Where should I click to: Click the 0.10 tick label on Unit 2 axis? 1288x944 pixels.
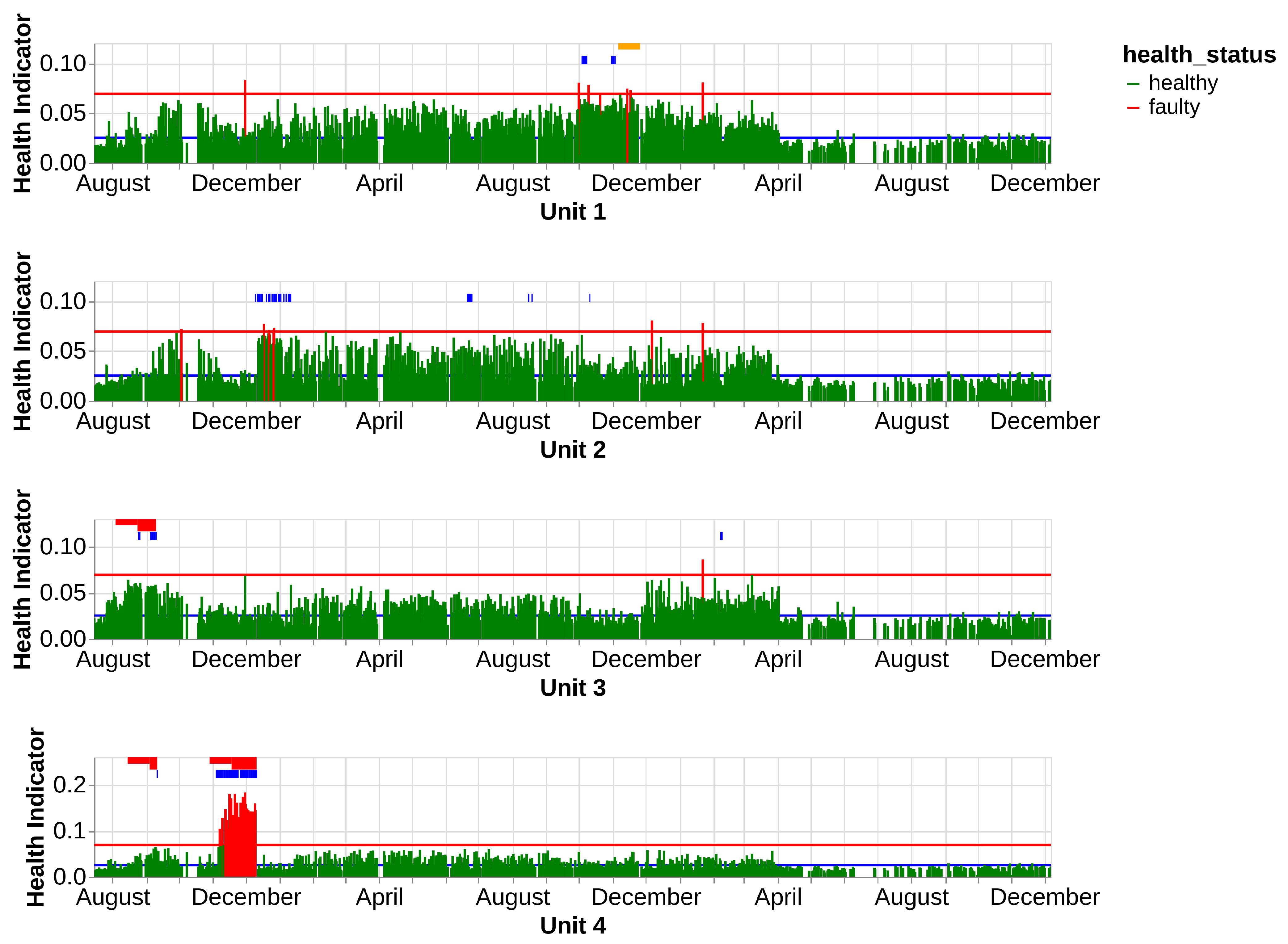tap(62, 301)
